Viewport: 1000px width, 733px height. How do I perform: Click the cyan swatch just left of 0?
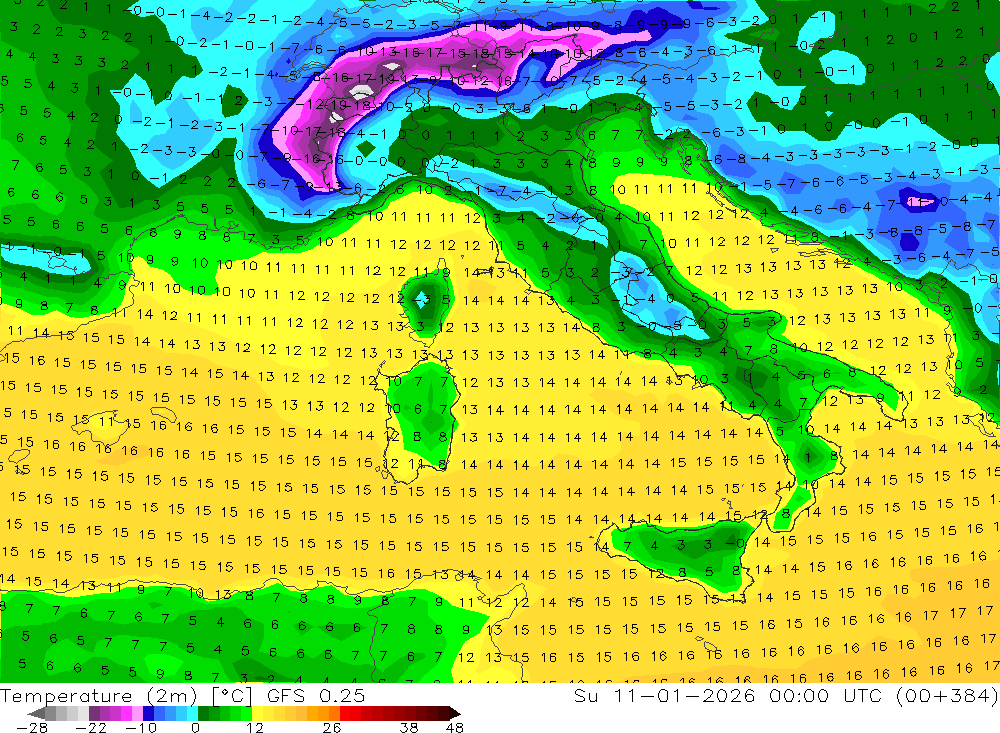[x=192, y=714]
